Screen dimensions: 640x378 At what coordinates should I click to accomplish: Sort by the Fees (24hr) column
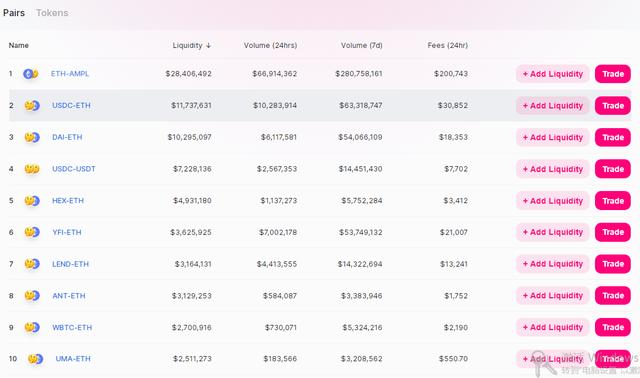pos(447,45)
